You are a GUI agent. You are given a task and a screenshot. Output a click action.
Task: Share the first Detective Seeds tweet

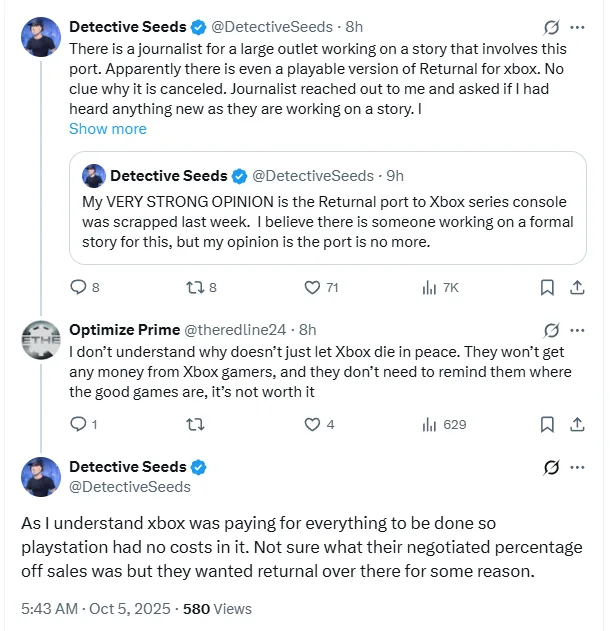577,287
